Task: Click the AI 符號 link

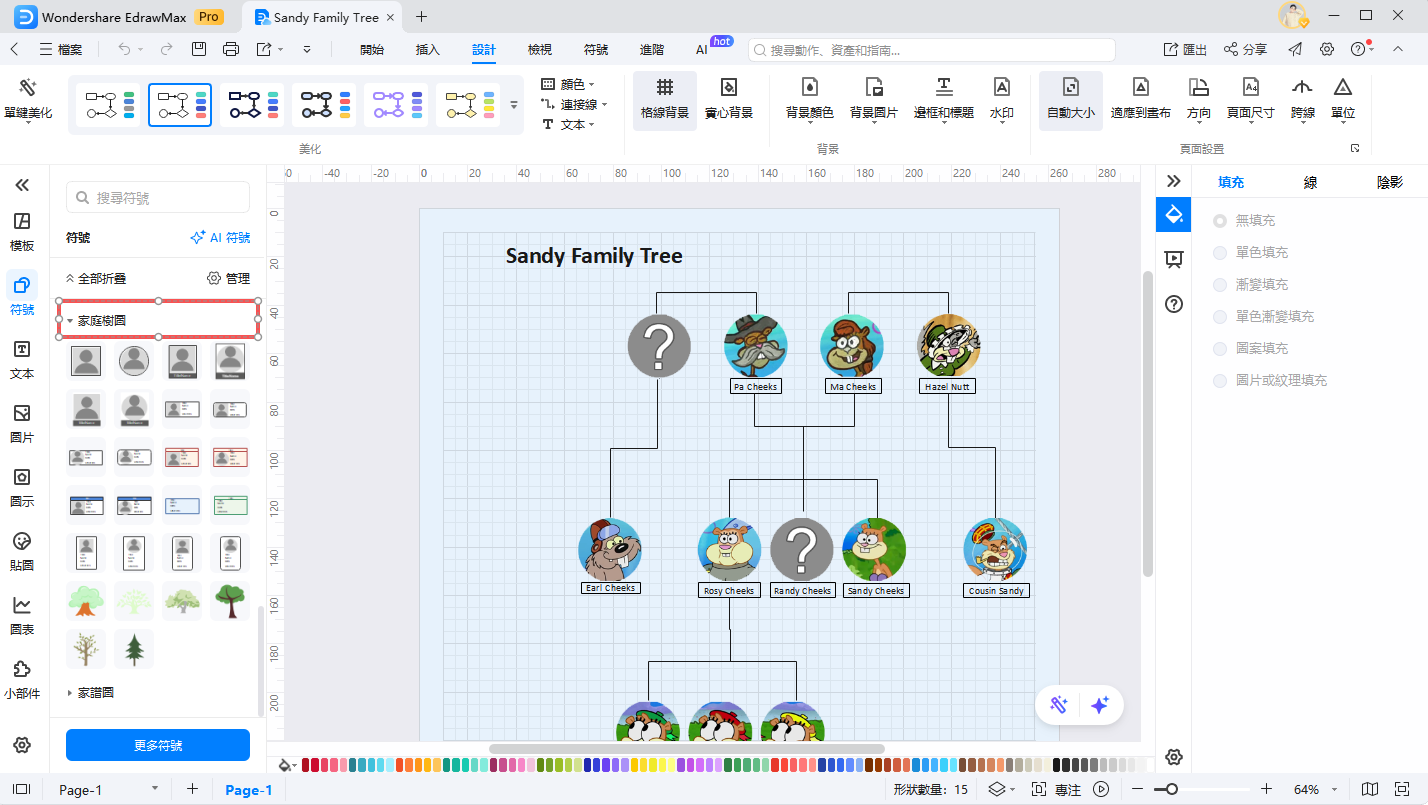Action: (x=221, y=238)
